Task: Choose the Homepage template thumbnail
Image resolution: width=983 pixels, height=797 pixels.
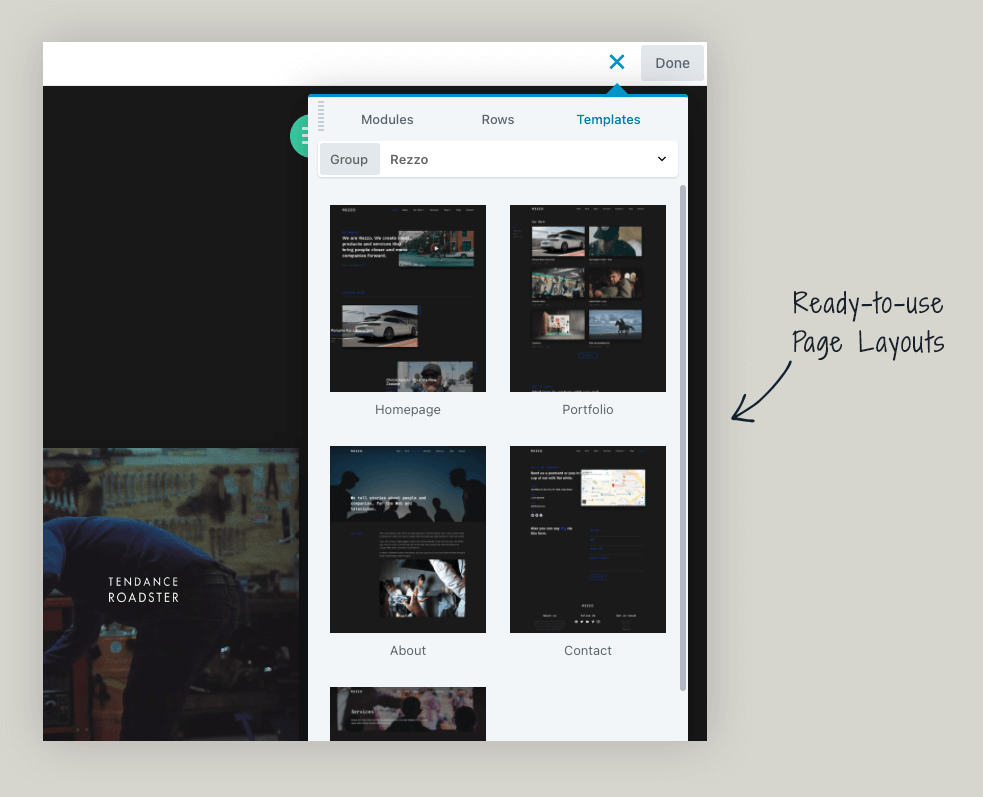Action: [407, 298]
